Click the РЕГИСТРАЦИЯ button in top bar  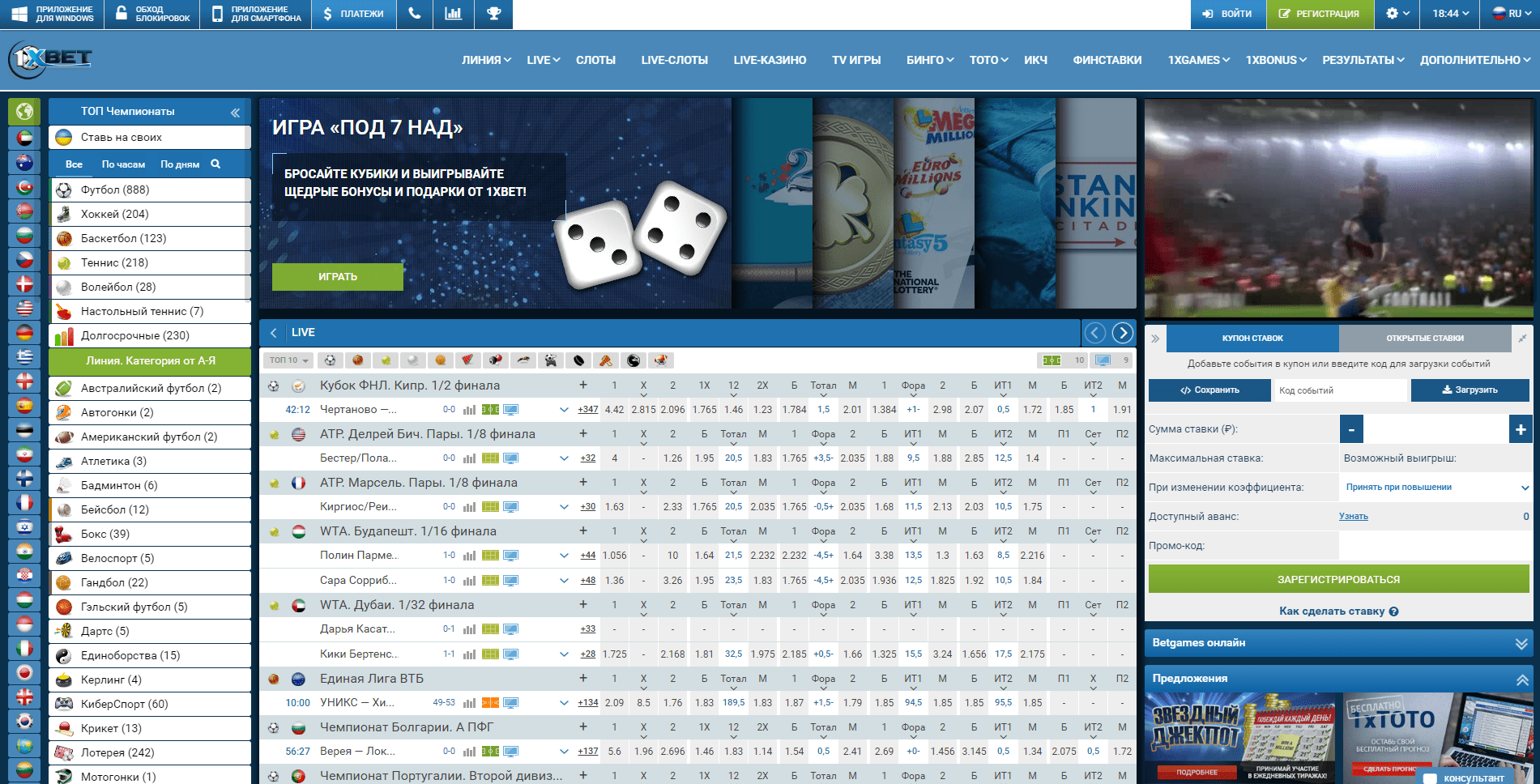pos(1320,14)
